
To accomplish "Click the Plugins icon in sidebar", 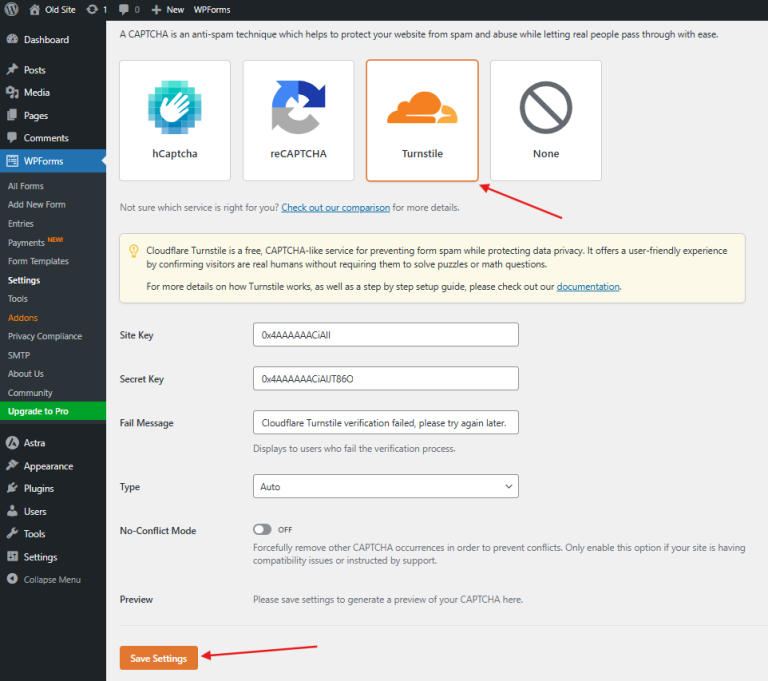I will (12, 488).
